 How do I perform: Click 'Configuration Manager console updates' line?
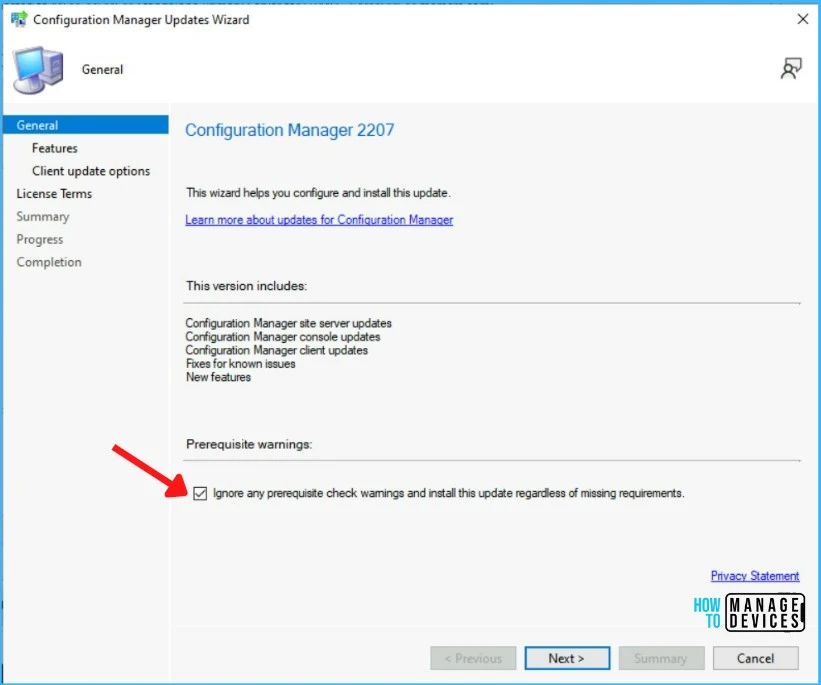(x=283, y=337)
